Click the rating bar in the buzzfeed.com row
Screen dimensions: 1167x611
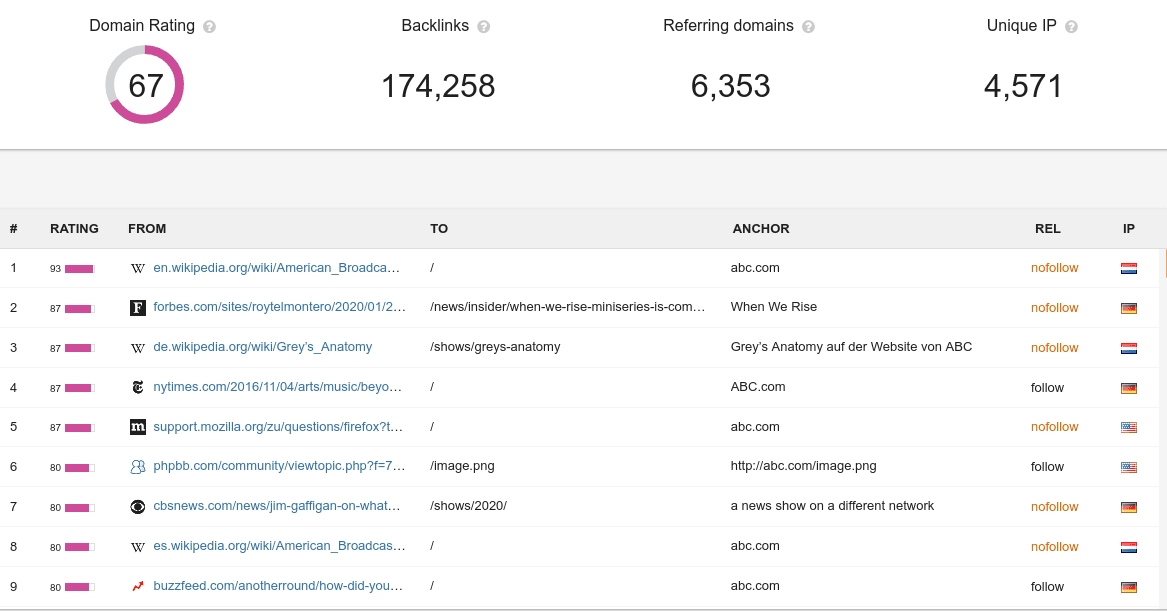click(80, 587)
